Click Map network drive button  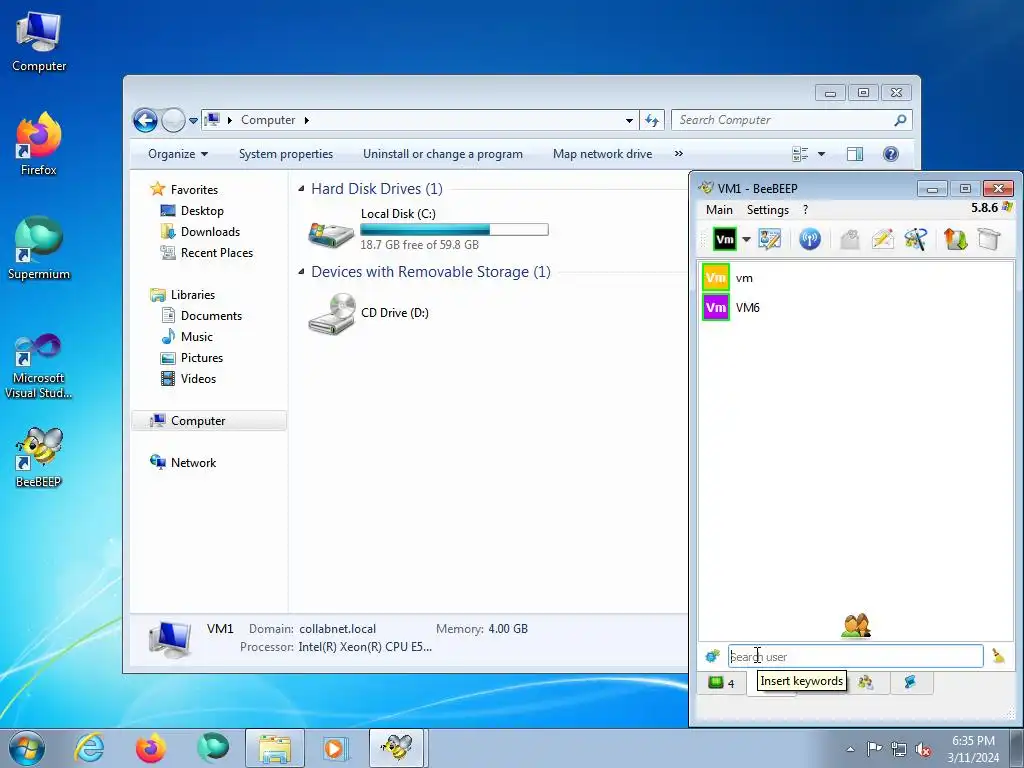pos(602,154)
